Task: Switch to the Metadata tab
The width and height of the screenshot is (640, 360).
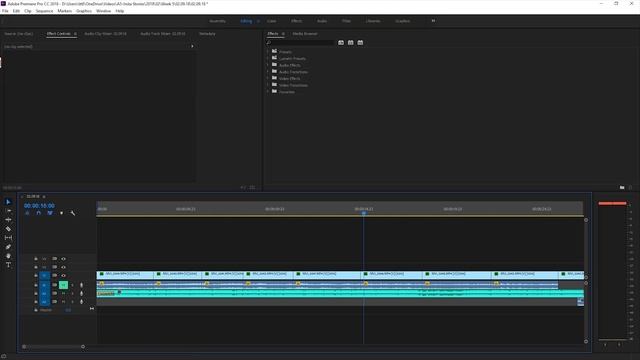Action: (207, 34)
